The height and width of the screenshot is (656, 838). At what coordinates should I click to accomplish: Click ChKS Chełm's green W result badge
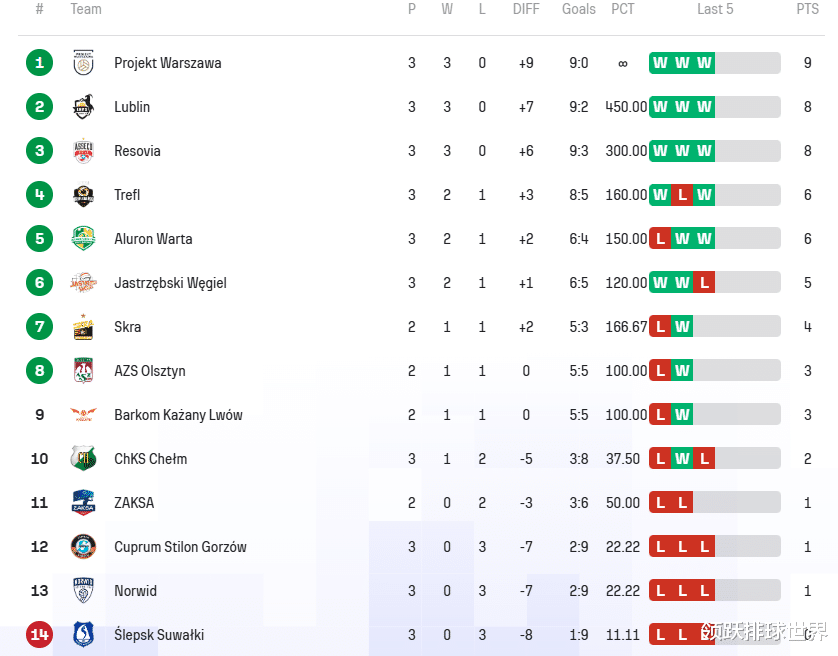click(682, 459)
